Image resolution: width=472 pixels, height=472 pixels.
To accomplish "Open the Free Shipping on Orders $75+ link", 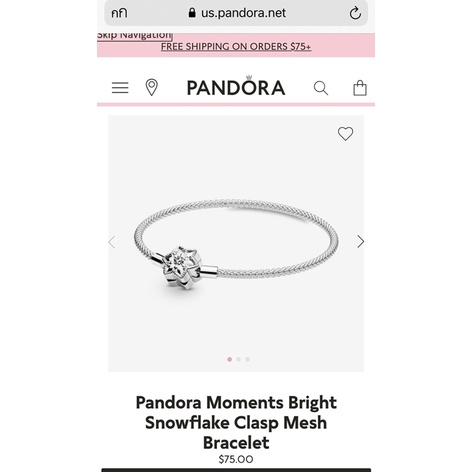I will [x=236, y=47].
